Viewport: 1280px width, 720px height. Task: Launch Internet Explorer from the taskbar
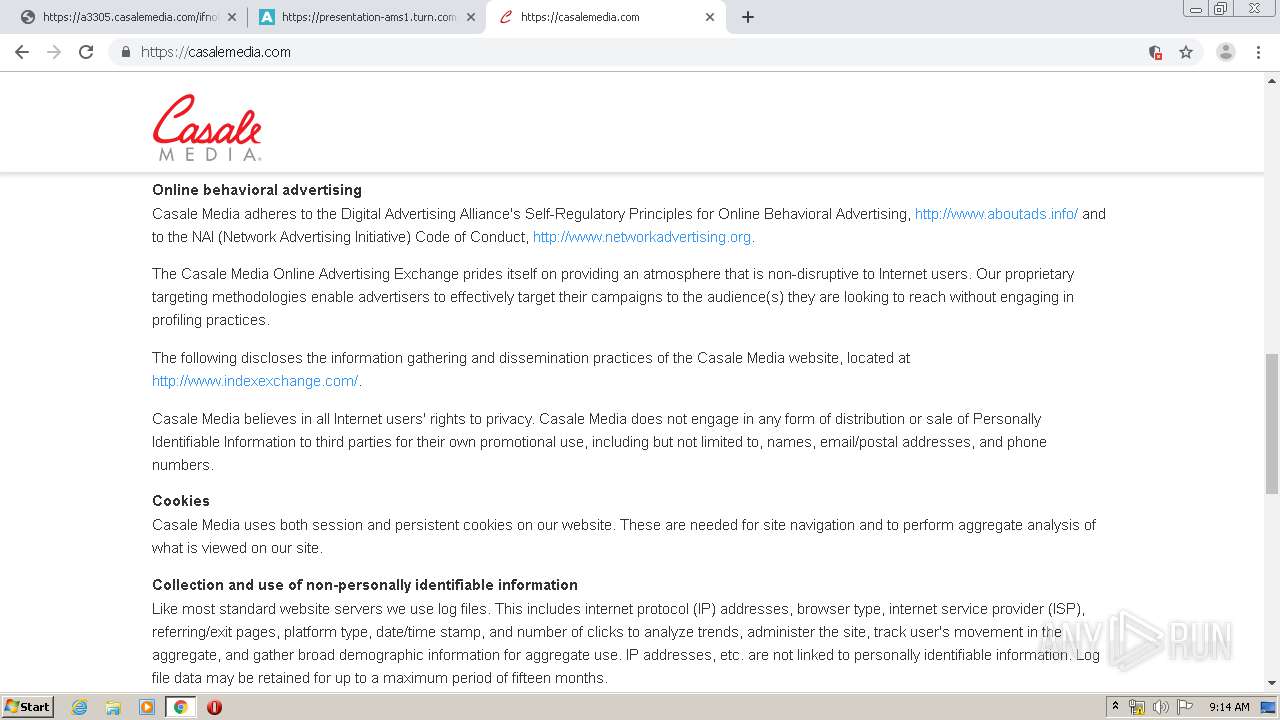click(x=80, y=707)
